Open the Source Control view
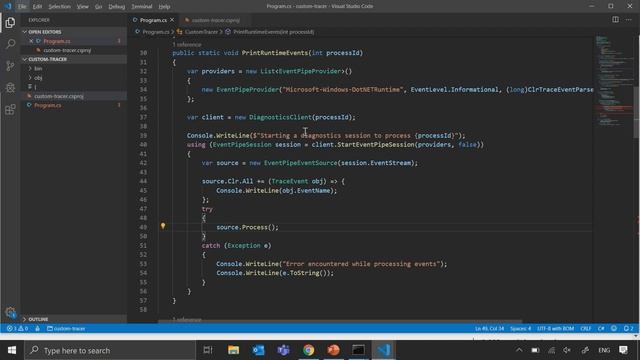640x360 pixels. click(10, 66)
